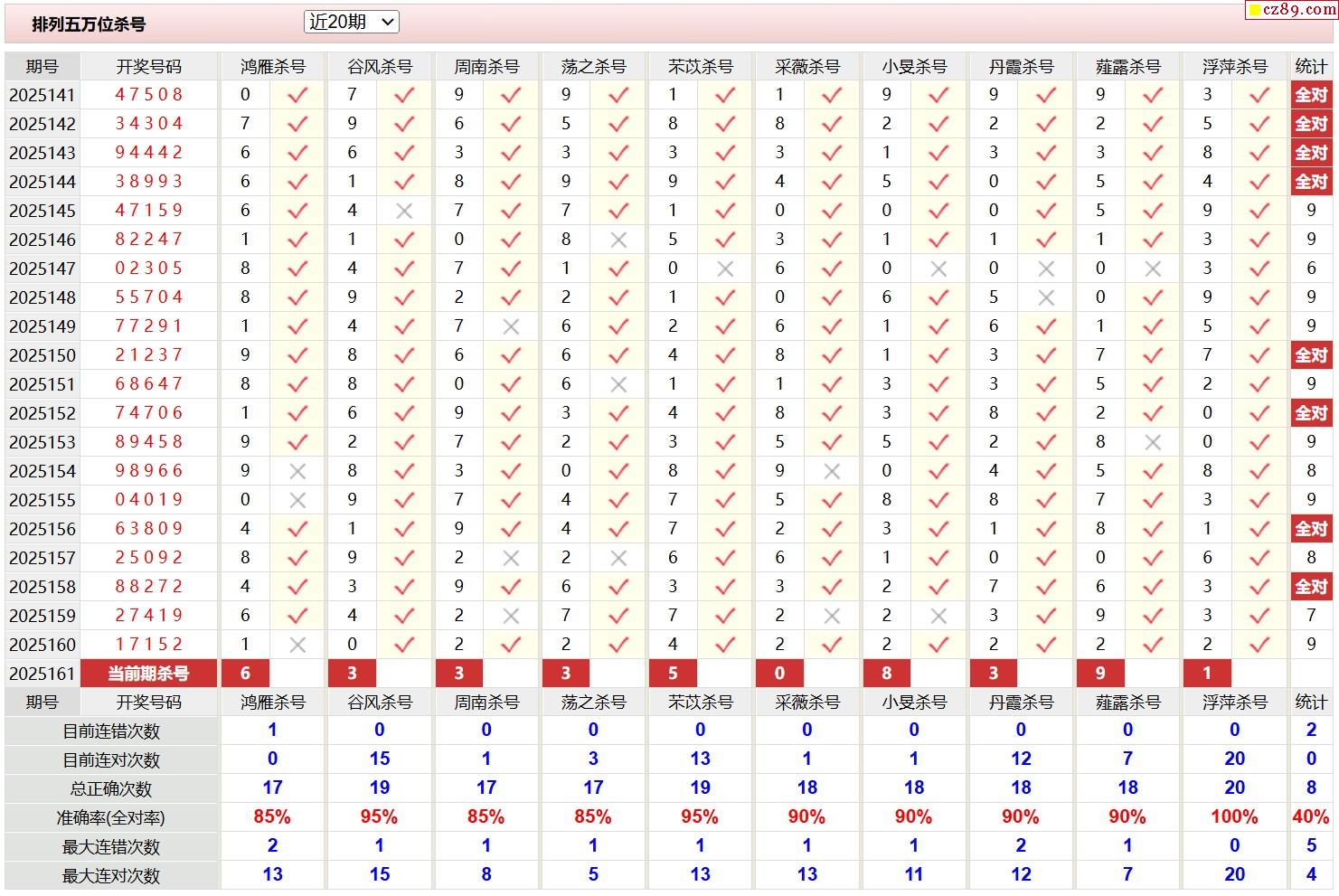Click the 全对 badge in row 2025150

(x=1311, y=355)
